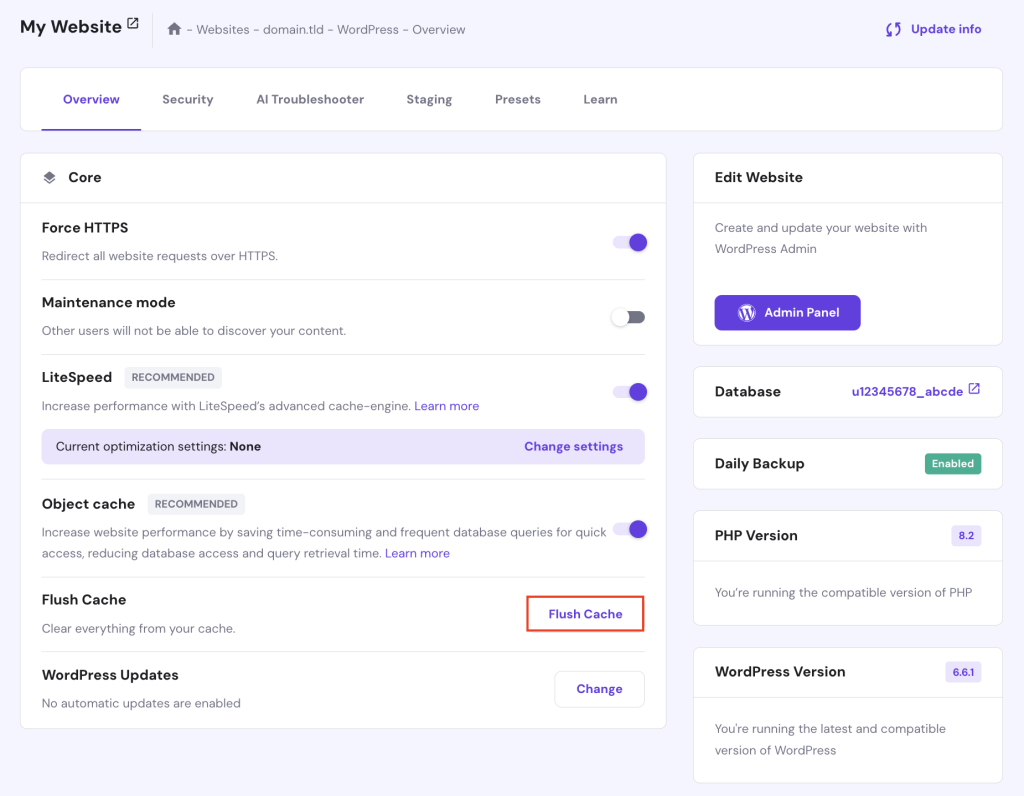This screenshot has width=1024, height=796.
Task: Disable the Force HTTPS toggle
Action: 629,242
